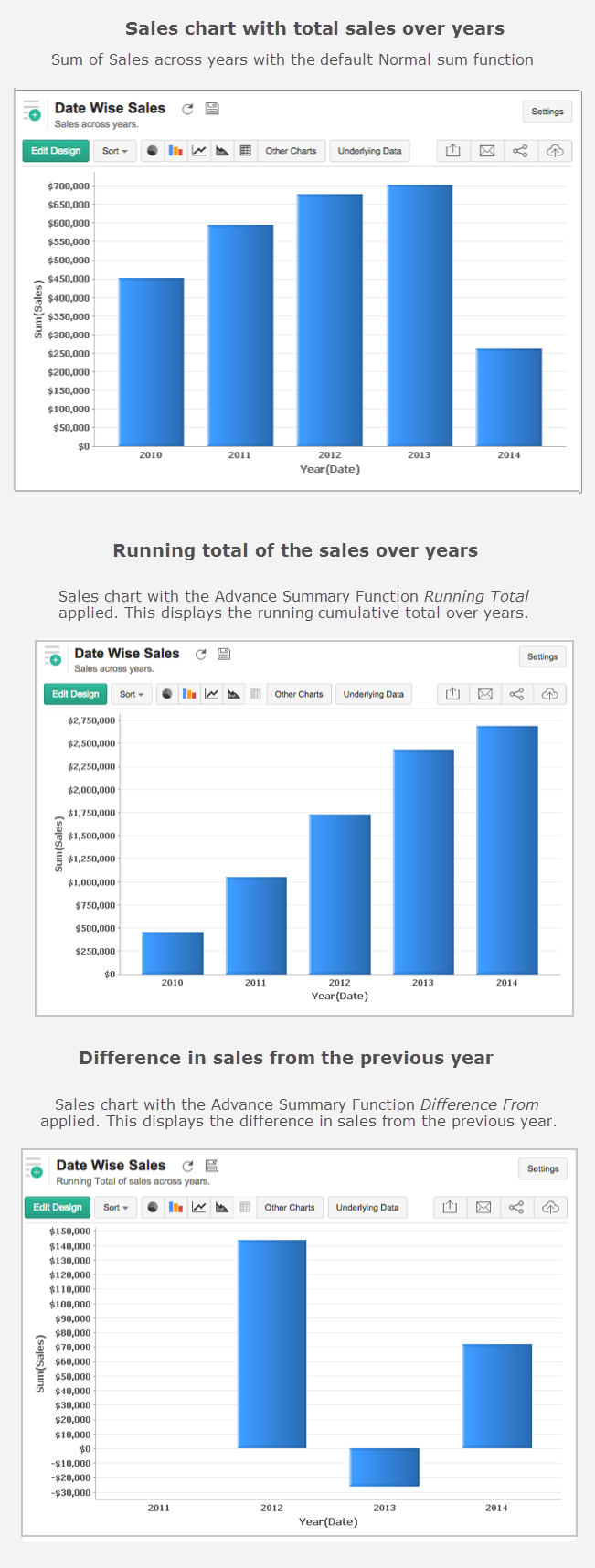Viewport: 595px width, 1568px height.
Task: Open the Date Wise Sales title link
Action: click(x=111, y=107)
